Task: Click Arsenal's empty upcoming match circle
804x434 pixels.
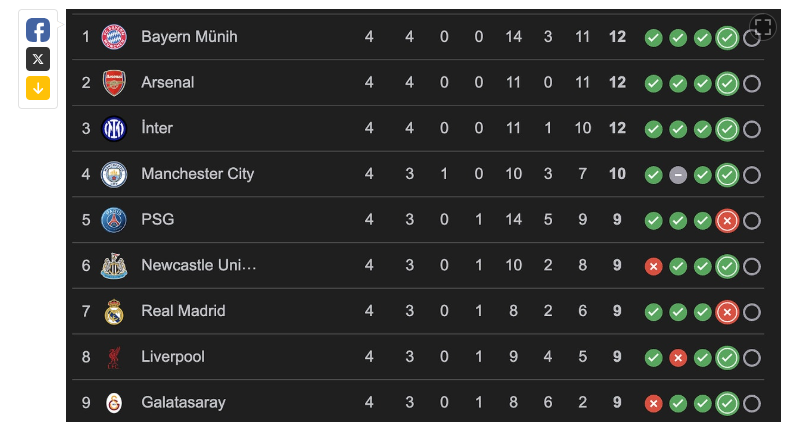Action: tap(752, 84)
